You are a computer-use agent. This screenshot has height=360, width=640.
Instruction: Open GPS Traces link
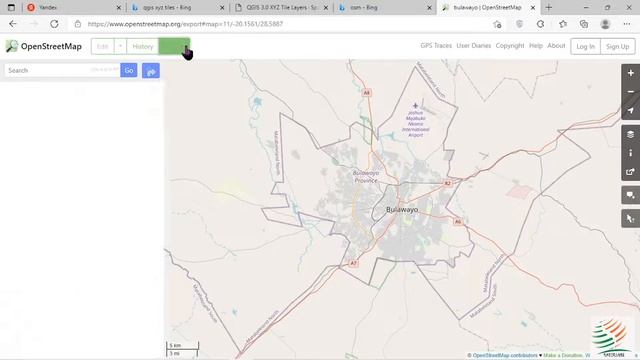point(436,46)
